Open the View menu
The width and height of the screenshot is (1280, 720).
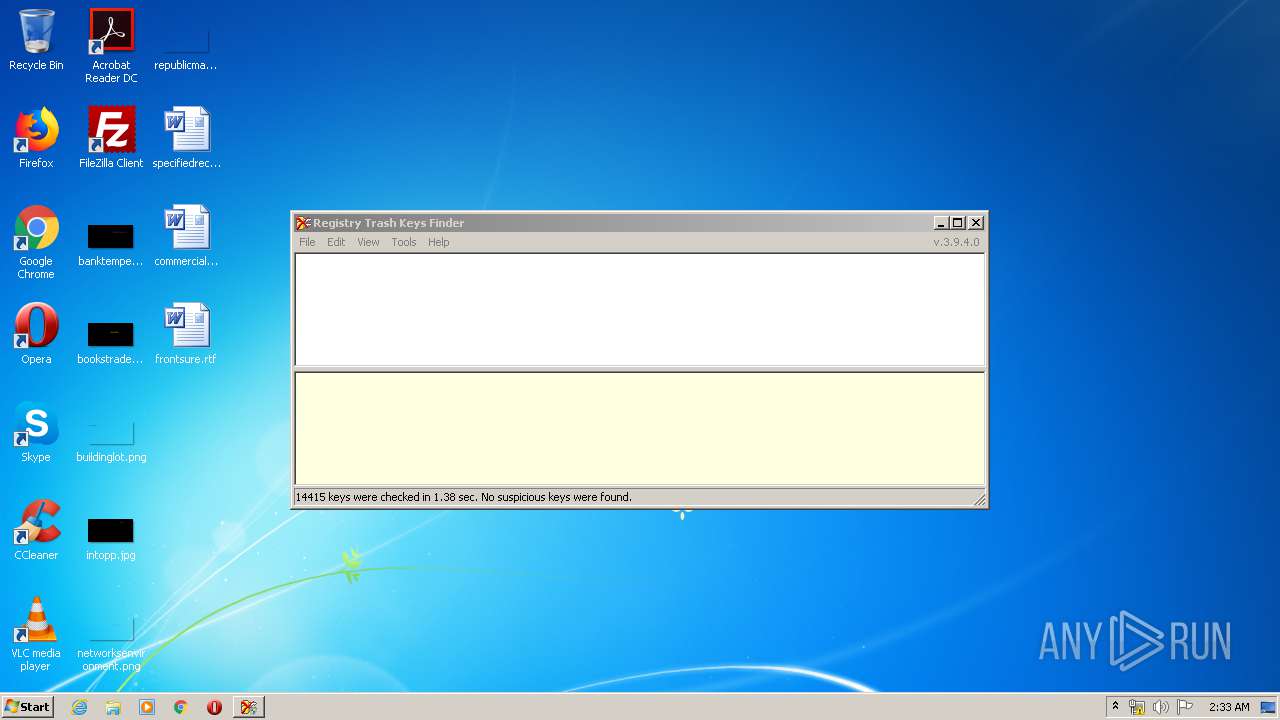click(x=368, y=242)
